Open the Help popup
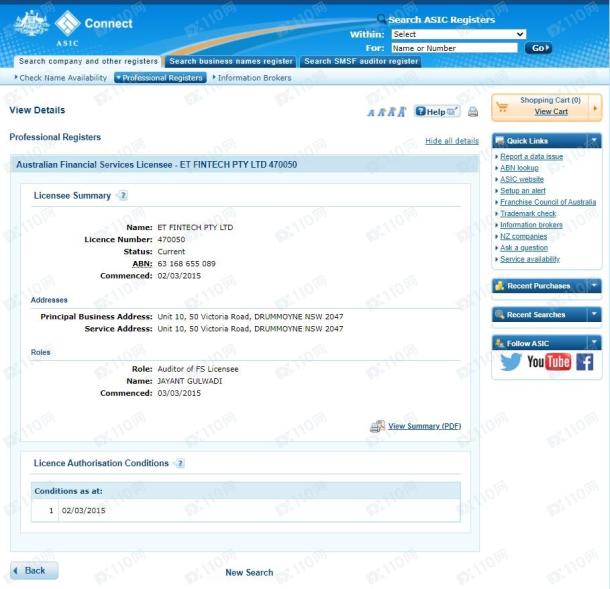This screenshot has height=589, width=610. pyautogui.click(x=437, y=111)
